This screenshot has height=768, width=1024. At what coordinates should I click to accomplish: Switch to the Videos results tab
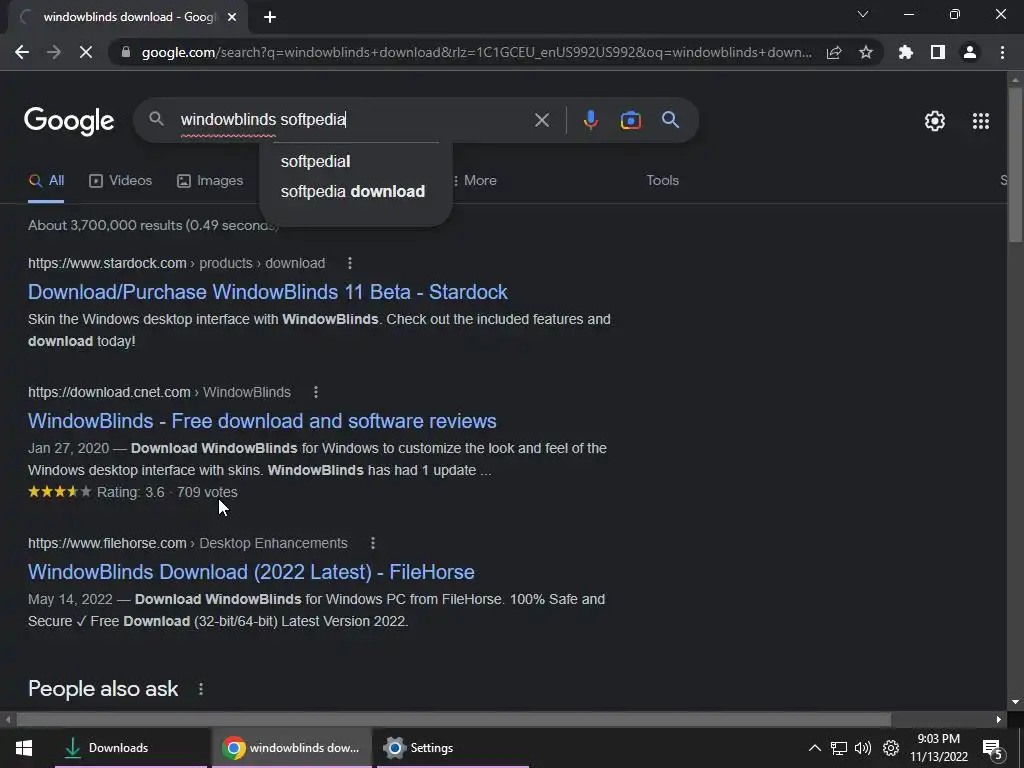120,181
